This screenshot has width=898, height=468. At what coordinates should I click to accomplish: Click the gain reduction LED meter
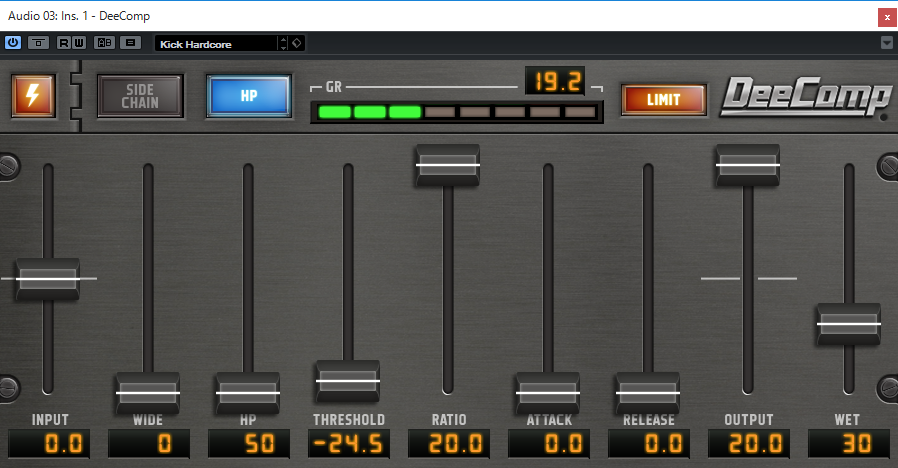click(x=457, y=112)
